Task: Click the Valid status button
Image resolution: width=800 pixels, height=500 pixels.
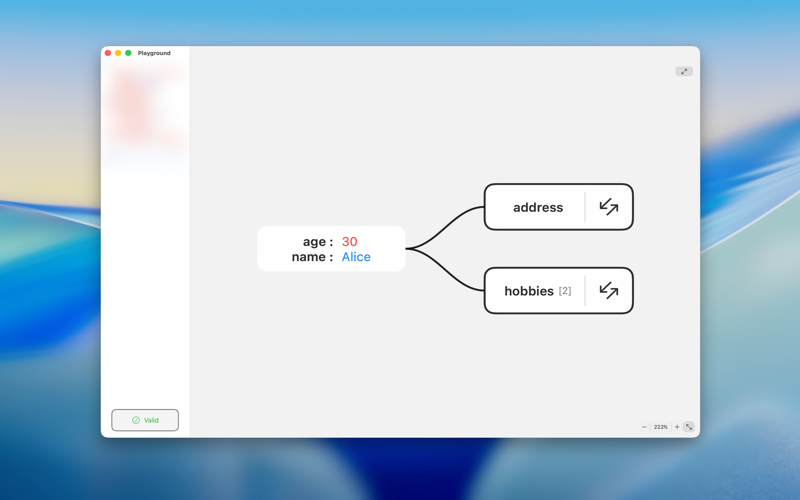Action: click(x=145, y=420)
